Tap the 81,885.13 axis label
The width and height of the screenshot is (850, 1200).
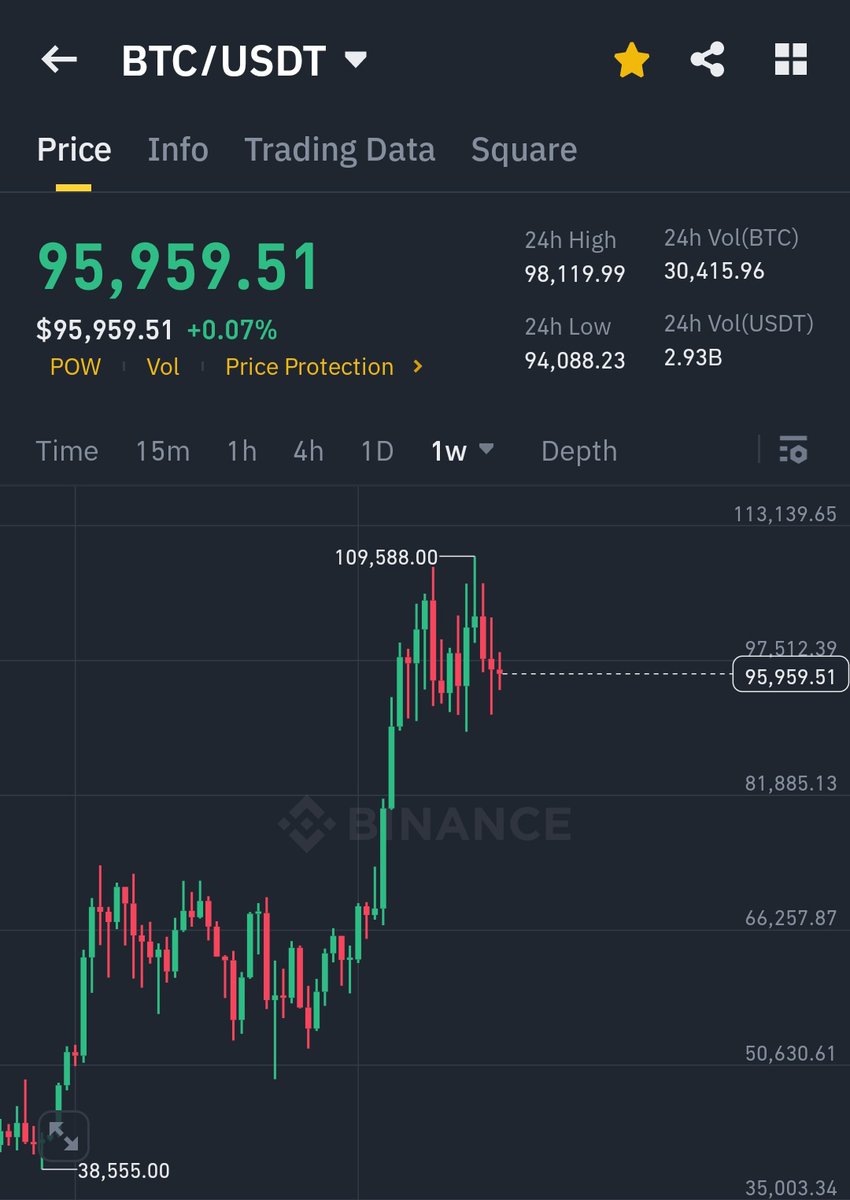[x=791, y=783]
